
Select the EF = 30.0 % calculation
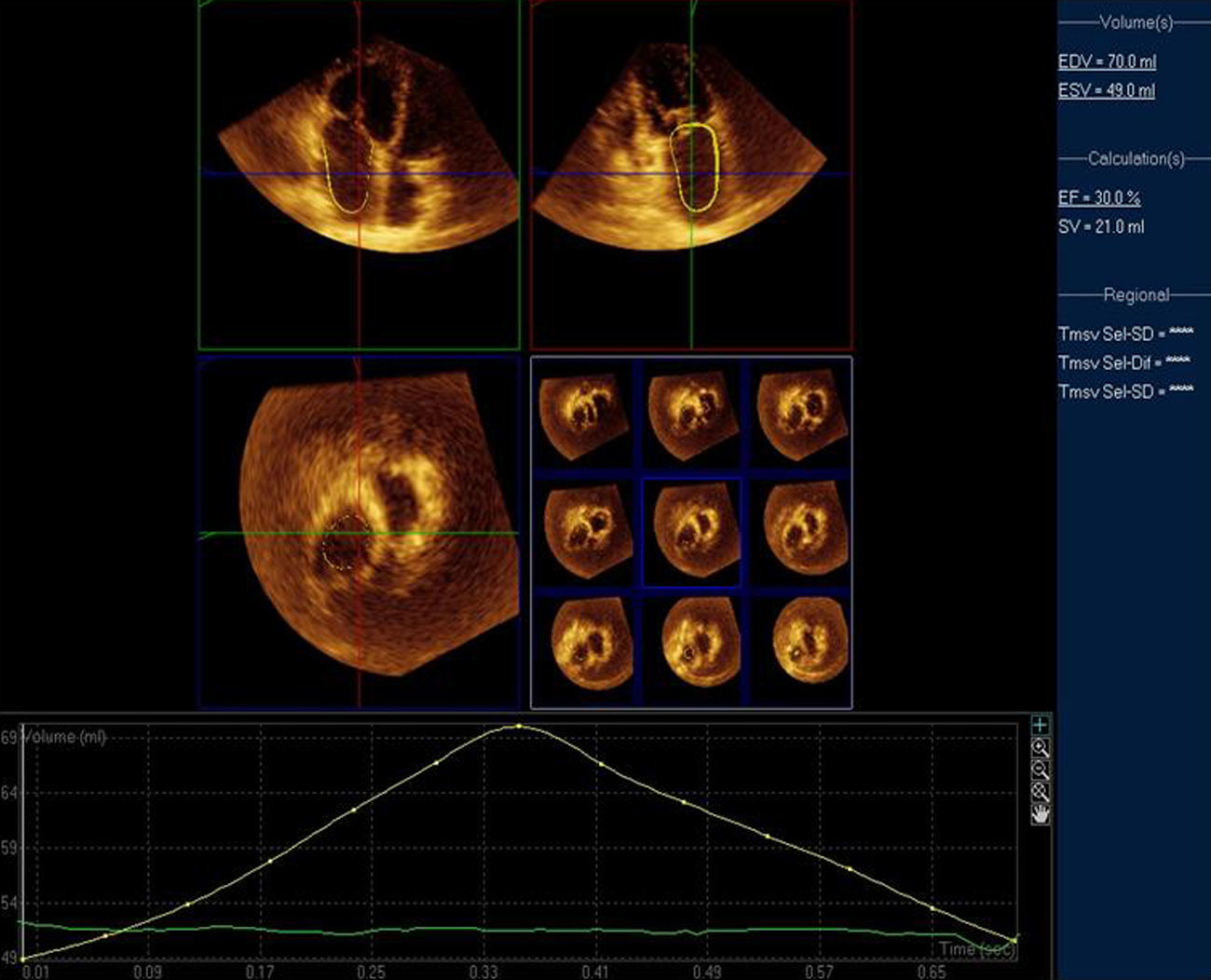(1099, 197)
